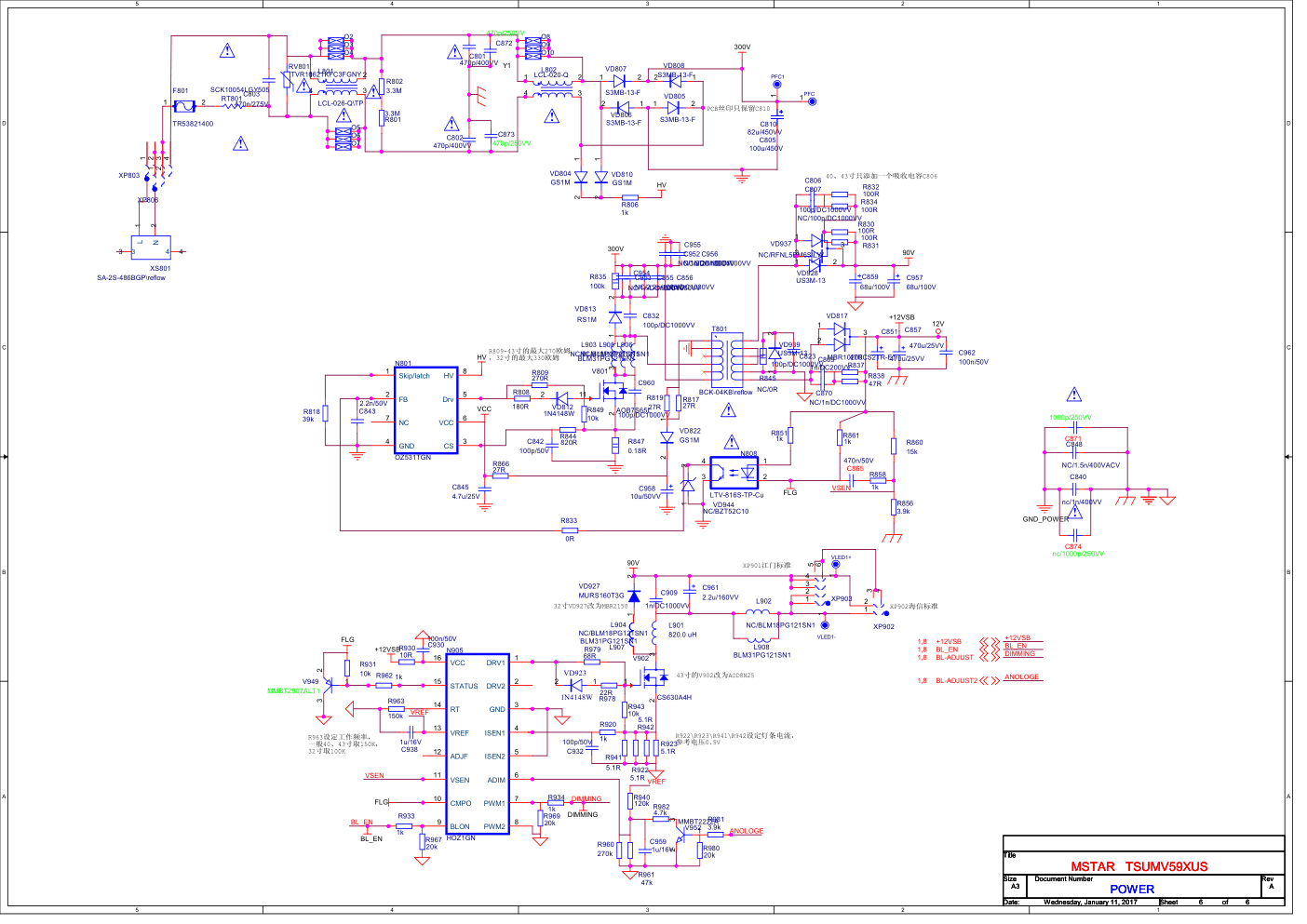The height and width of the screenshot is (924, 1307).
Task: Click the "C840" capacitor designator
Action: [x=1078, y=476]
